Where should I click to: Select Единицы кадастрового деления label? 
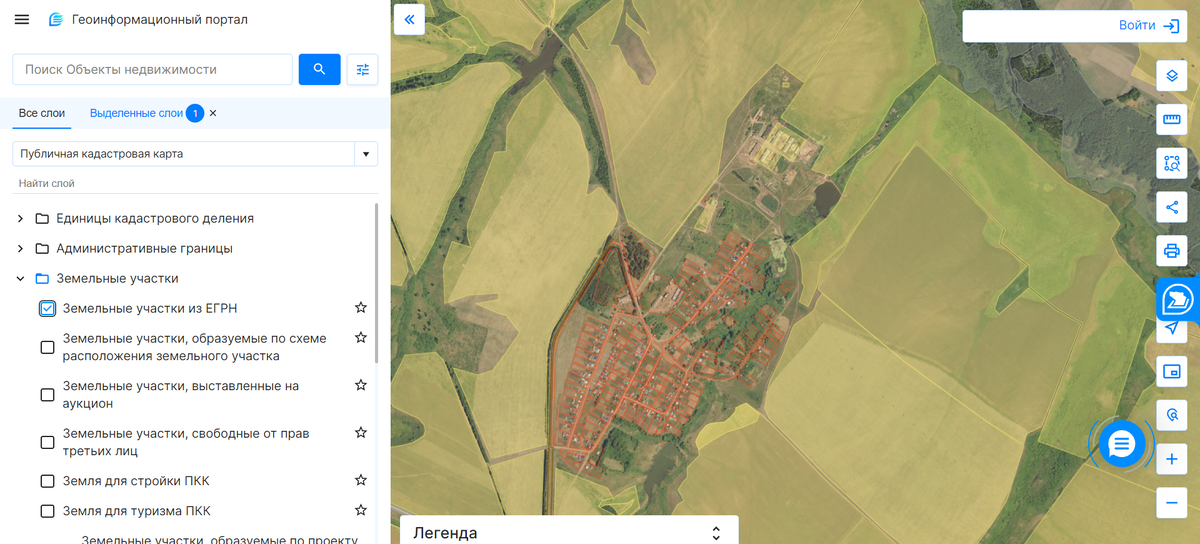[x=155, y=218]
